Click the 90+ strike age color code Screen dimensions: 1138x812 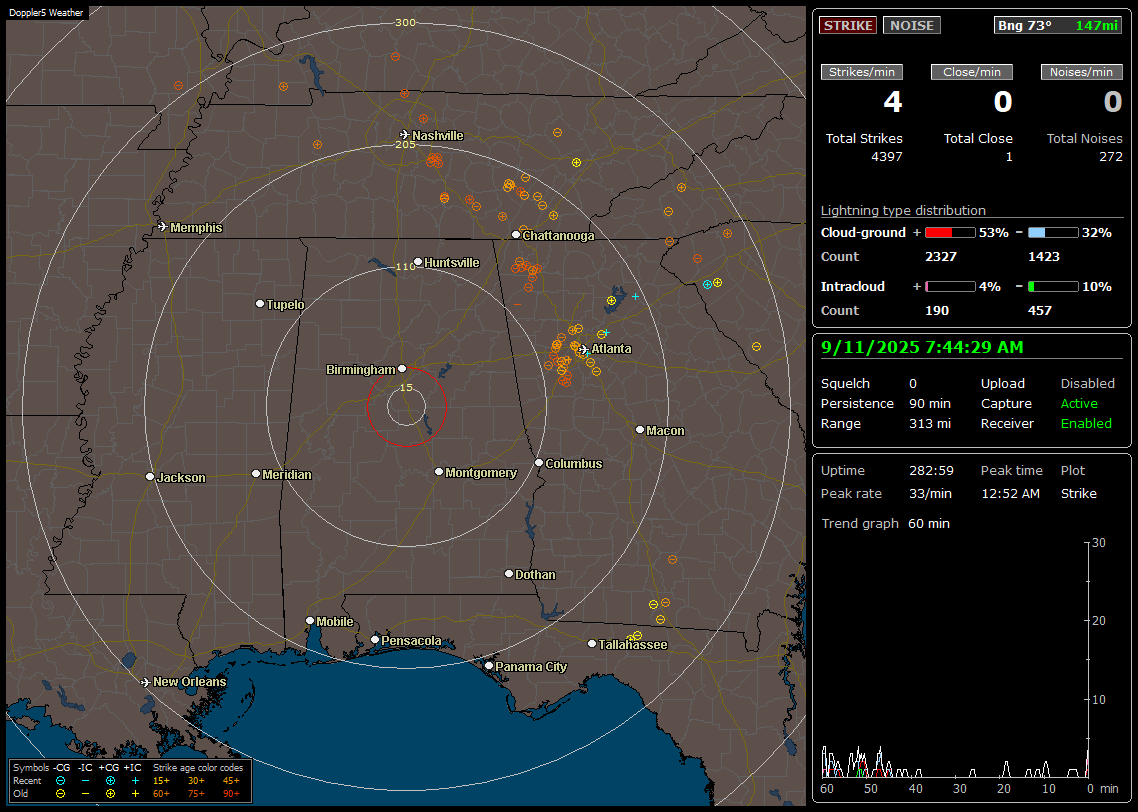coord(231,794)
